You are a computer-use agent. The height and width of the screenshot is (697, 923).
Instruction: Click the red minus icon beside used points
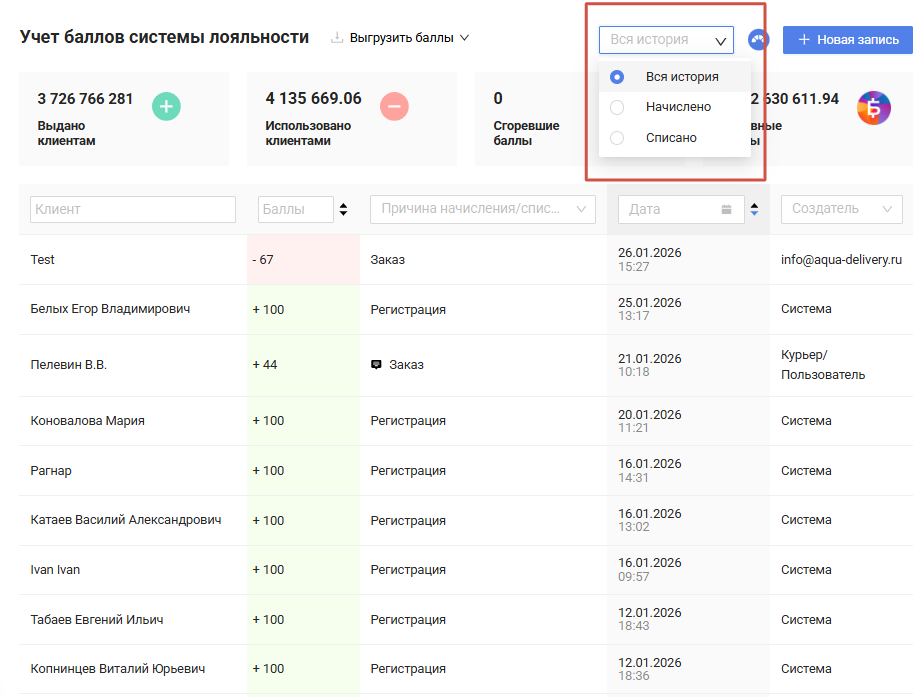pyautogui.click(x=394, y=106)
